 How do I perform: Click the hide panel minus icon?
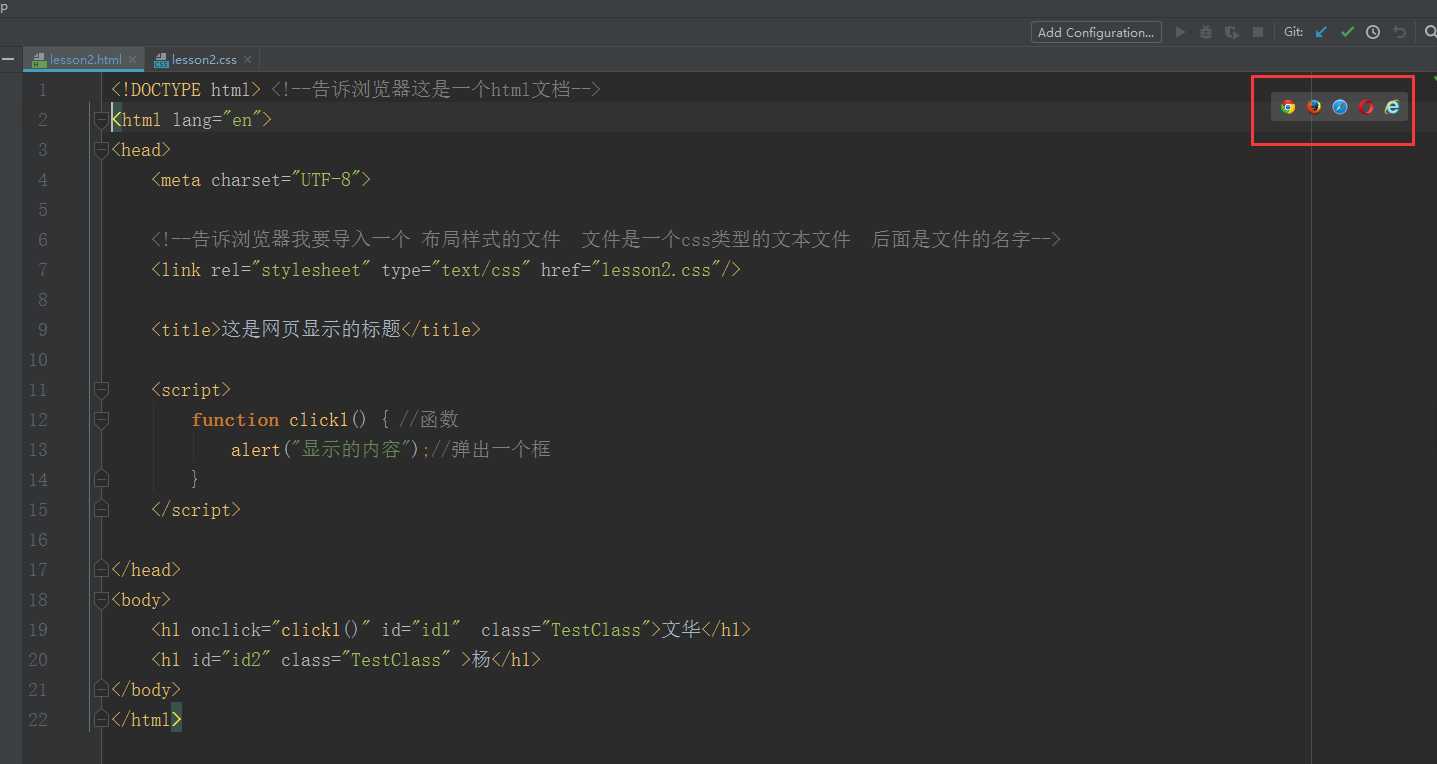[8, 59]
